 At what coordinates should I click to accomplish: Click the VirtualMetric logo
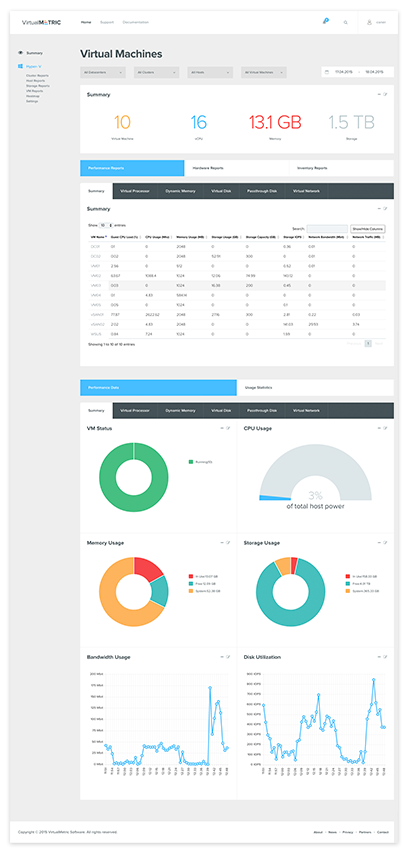[x=41, y=23]
